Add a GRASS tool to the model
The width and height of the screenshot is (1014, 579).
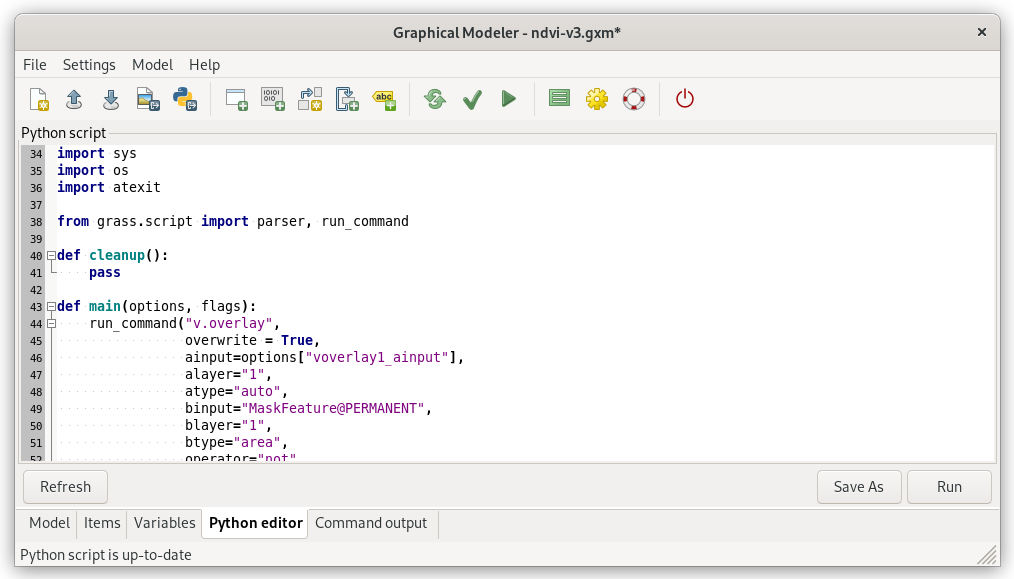click(236, 99)
